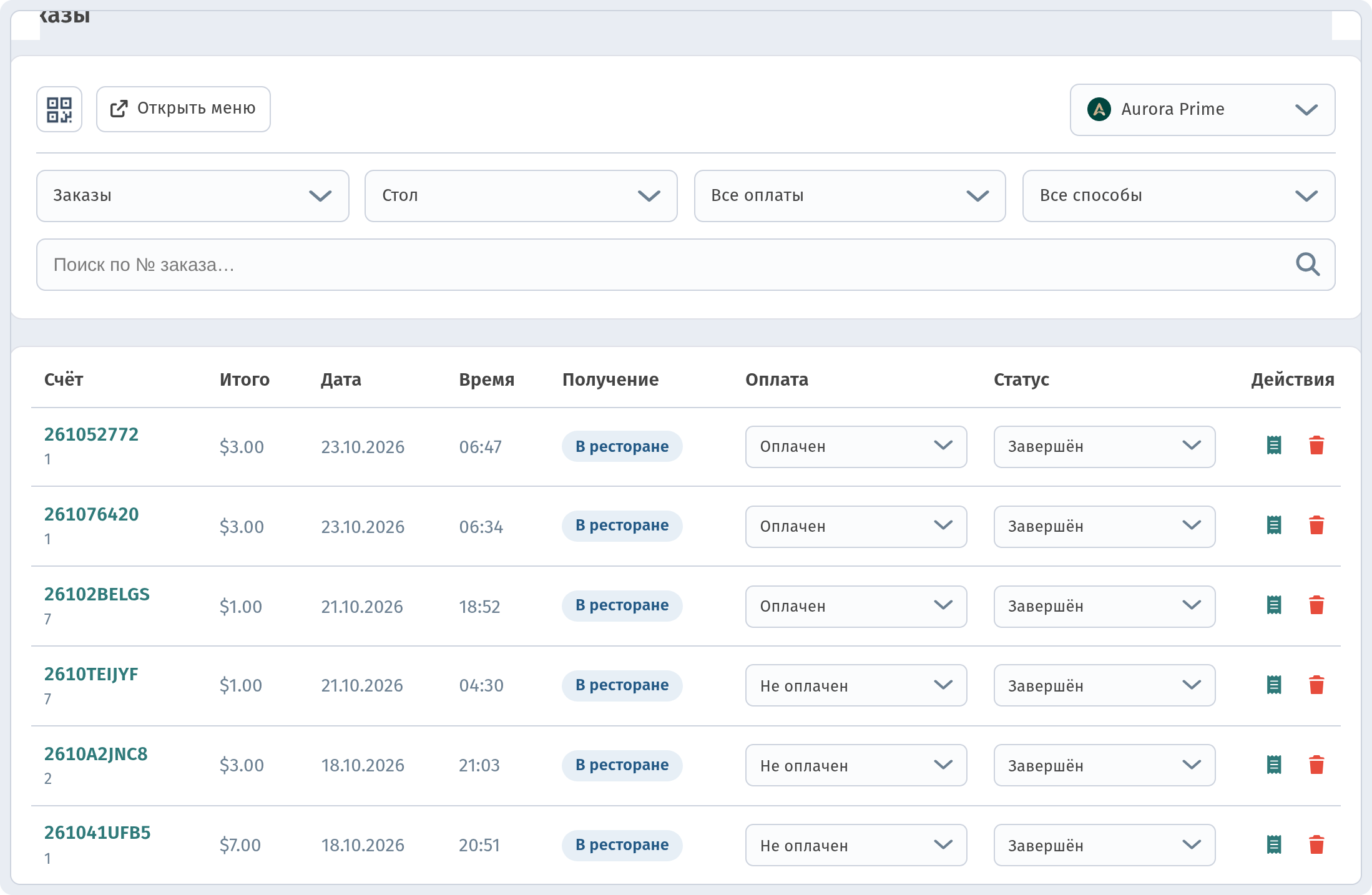Click the Итого column header
This screenshot has height=895, width=1372.
click(245, 379)
